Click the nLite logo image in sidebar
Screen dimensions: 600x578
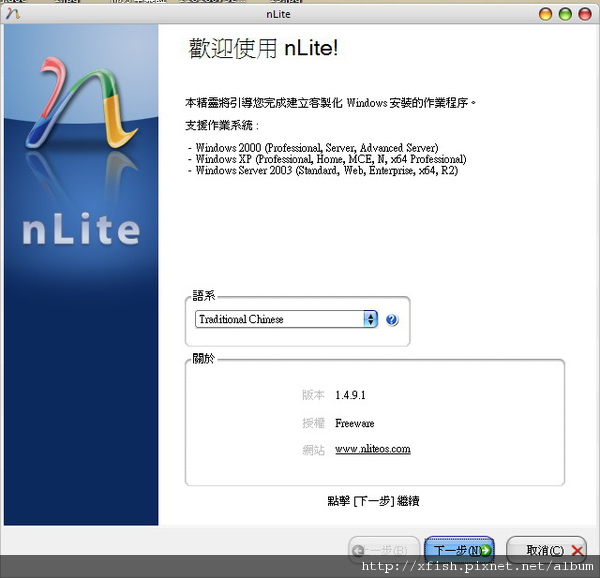click(x=81, y=103)
